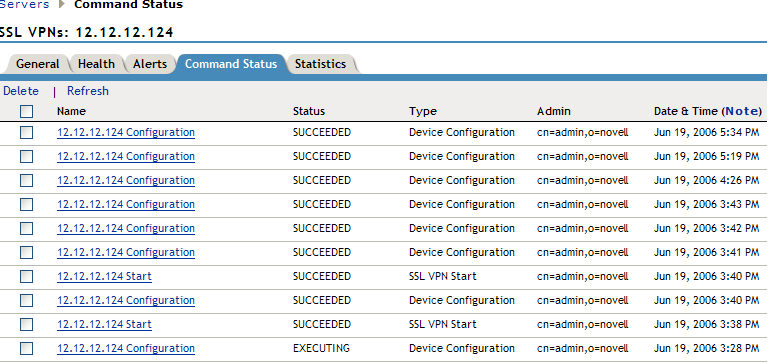The image size is (768, 362).
Task: Open 12.12.12.124 Configuration from 5:19 PM
Action: click(126, 156)
